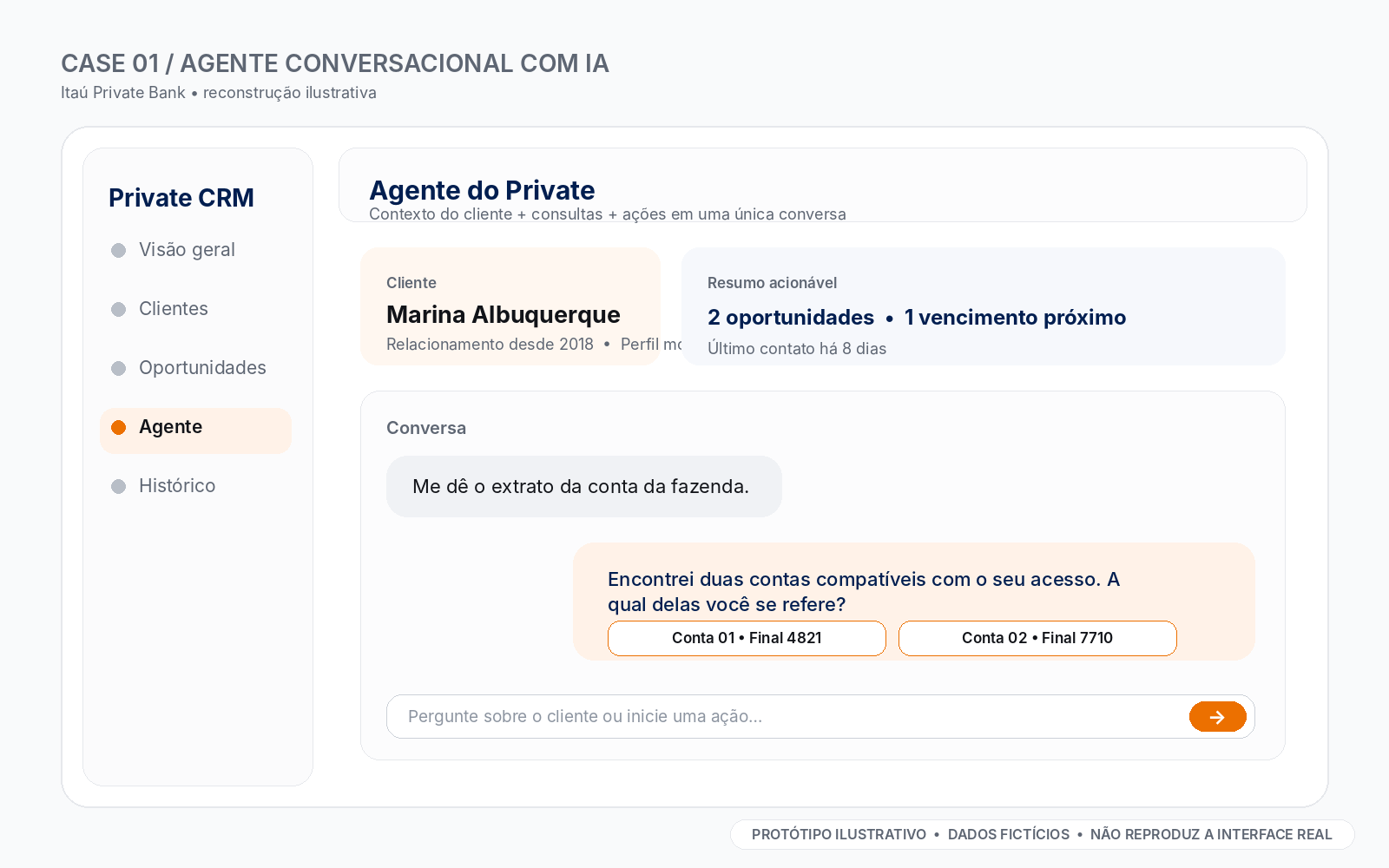1389x868 pixels.
Task: Click the Private CRM title
Action: pyautogui.click(x=181, y=198)
